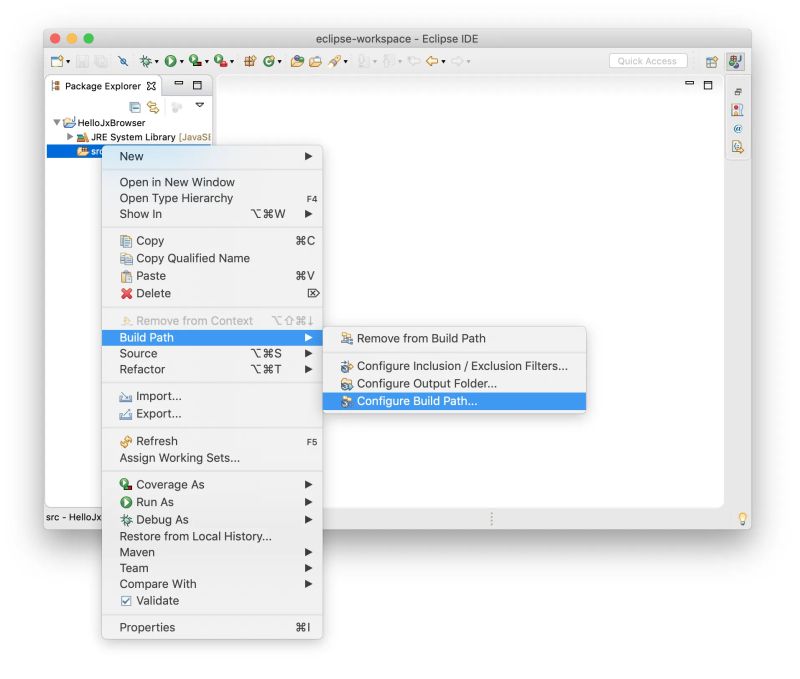Open the New wizard toolbar icon
The image size is (800, 679).
[x=56, y=61]
